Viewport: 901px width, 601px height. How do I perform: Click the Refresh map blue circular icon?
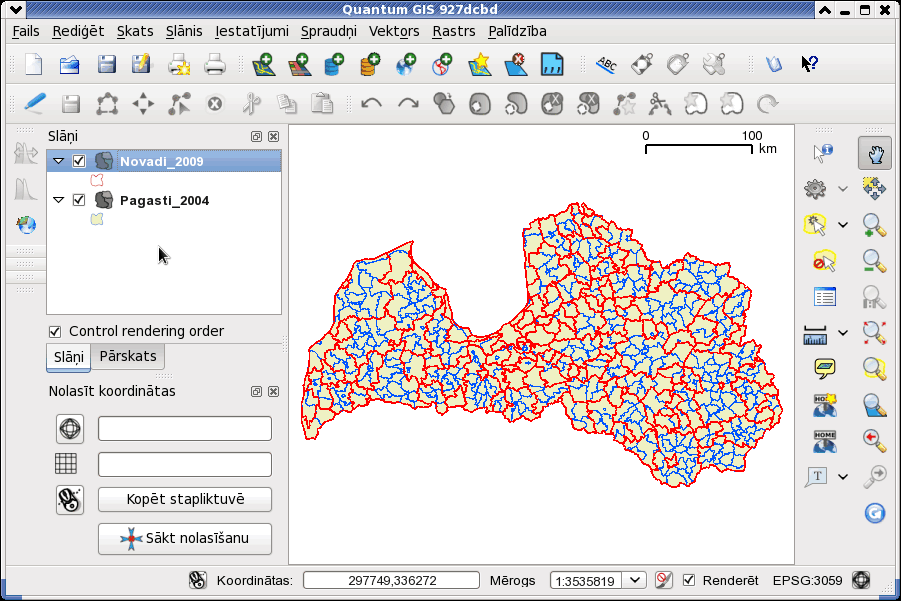(875, 513)
